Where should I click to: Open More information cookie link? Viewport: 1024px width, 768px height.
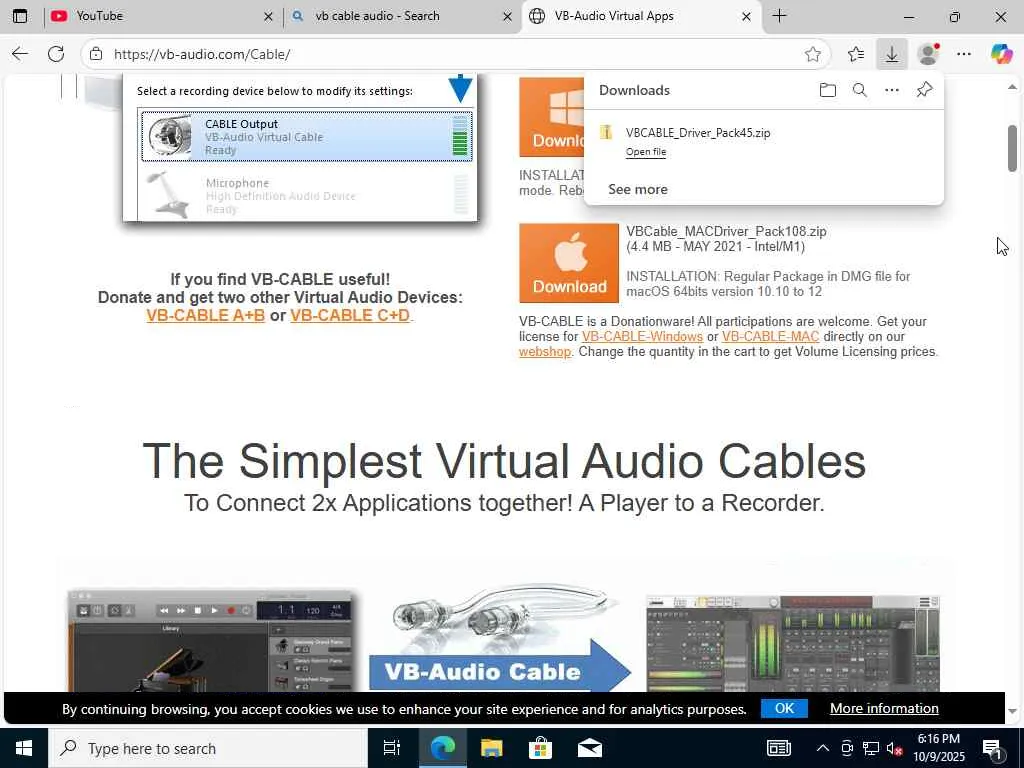click(x=884, y=709)
